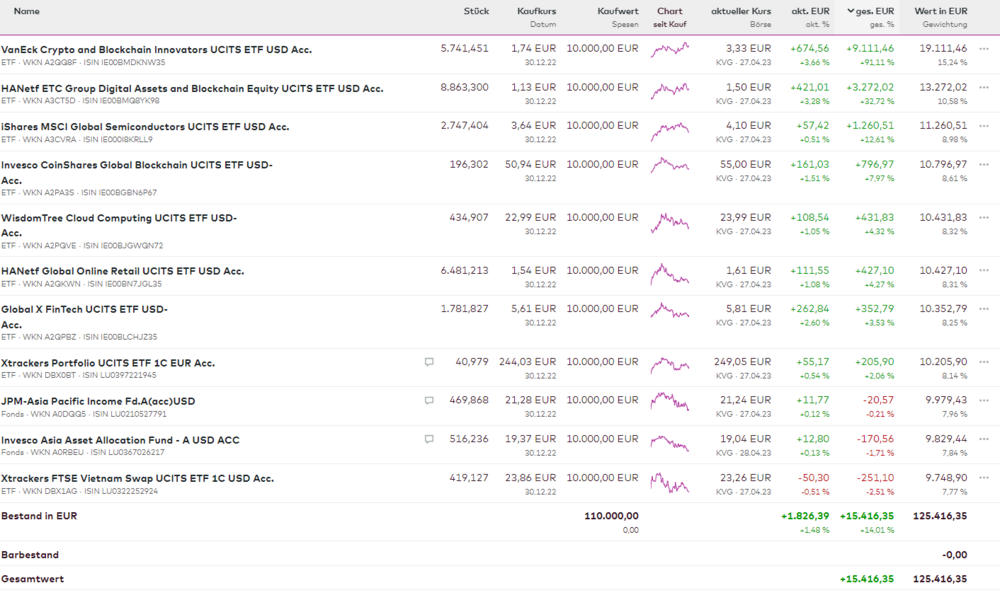
Task: Sort by the Stück column header
Action: pyautogui.click(x=476, y=11)
